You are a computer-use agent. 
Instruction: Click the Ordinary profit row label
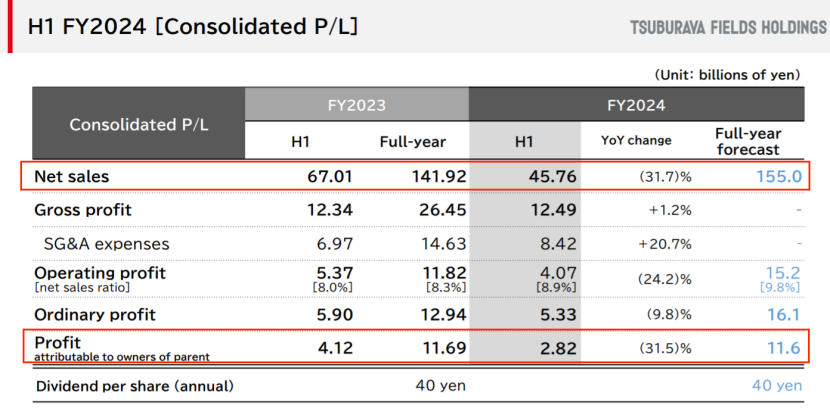point(97,313)
